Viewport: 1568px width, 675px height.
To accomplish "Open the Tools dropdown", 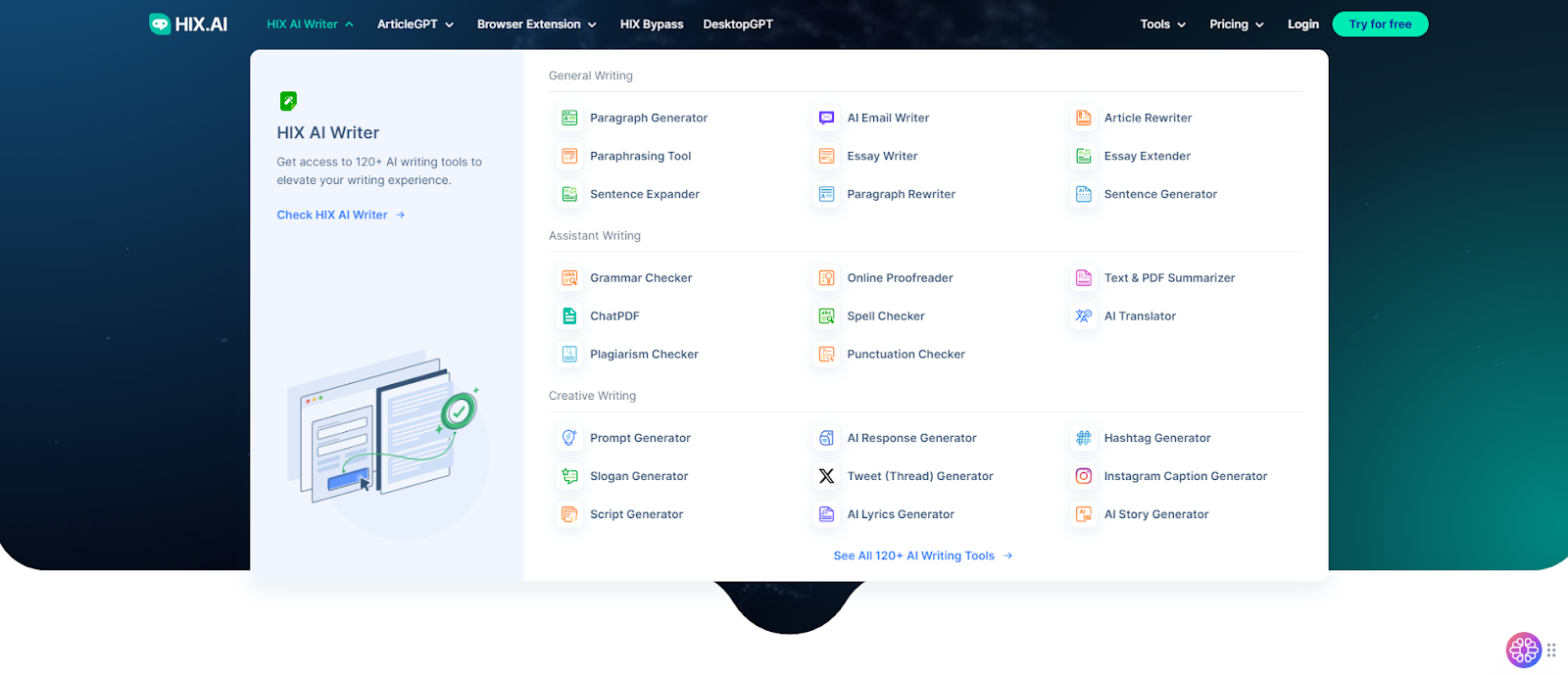I will 1163,24.
